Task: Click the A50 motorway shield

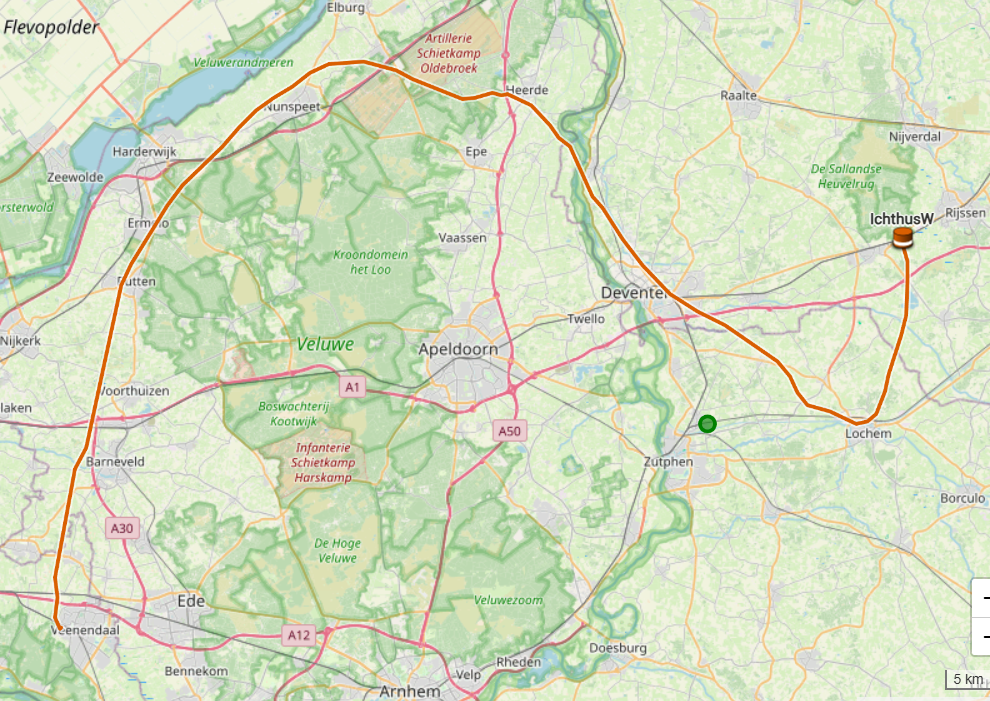Action: pyautogui.click(x=510, y=431)
